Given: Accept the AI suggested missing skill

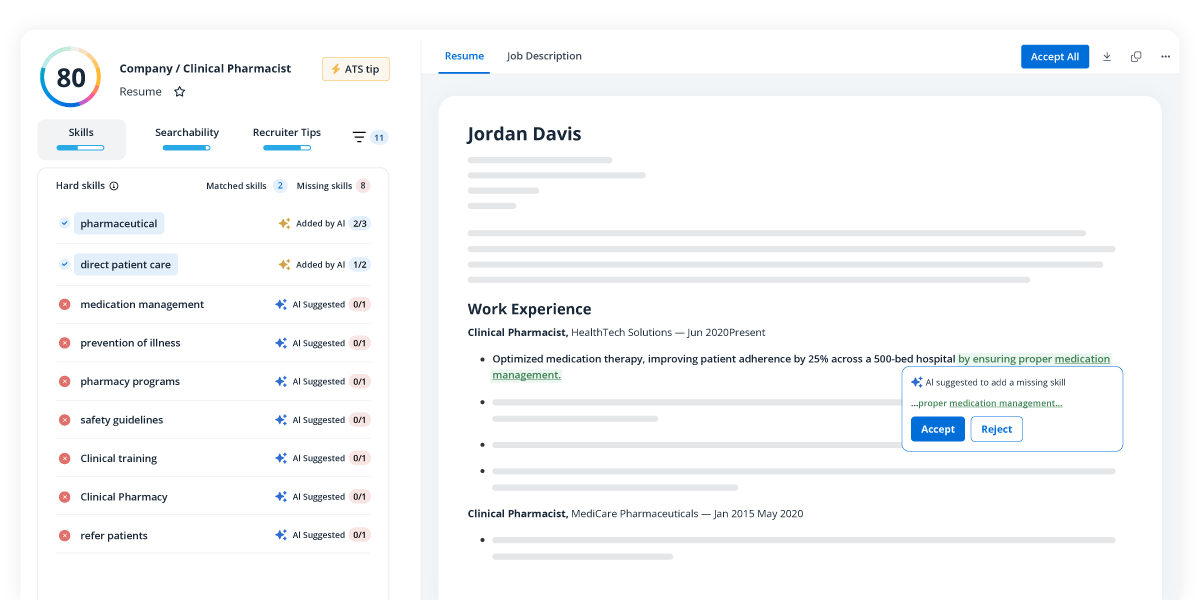Looking at the screenshot, I should click(x=937, y=429).
